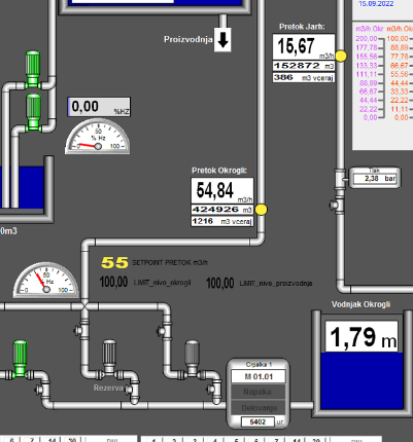The image size is (413, 442).
Task: Click the 152872 m3 total counter
Action: tap(304, 66)
